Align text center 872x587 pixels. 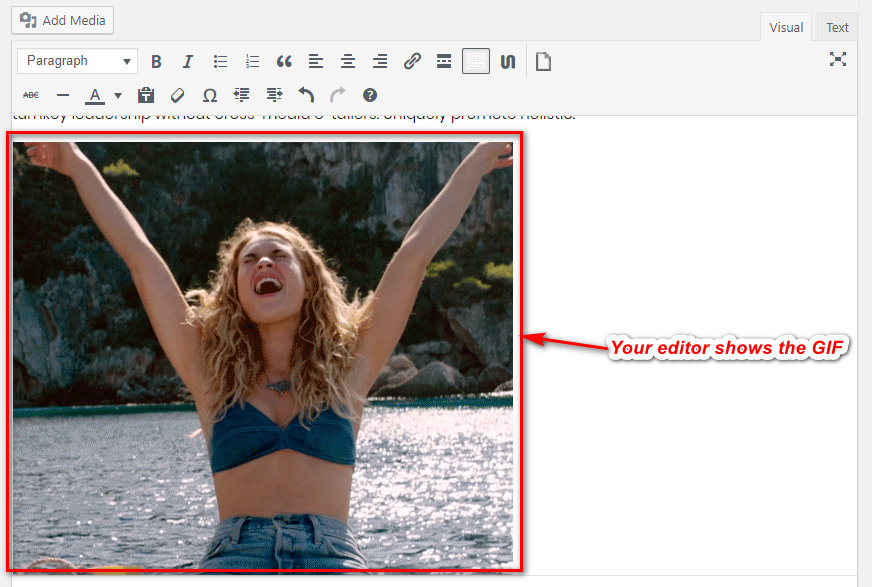348,61
